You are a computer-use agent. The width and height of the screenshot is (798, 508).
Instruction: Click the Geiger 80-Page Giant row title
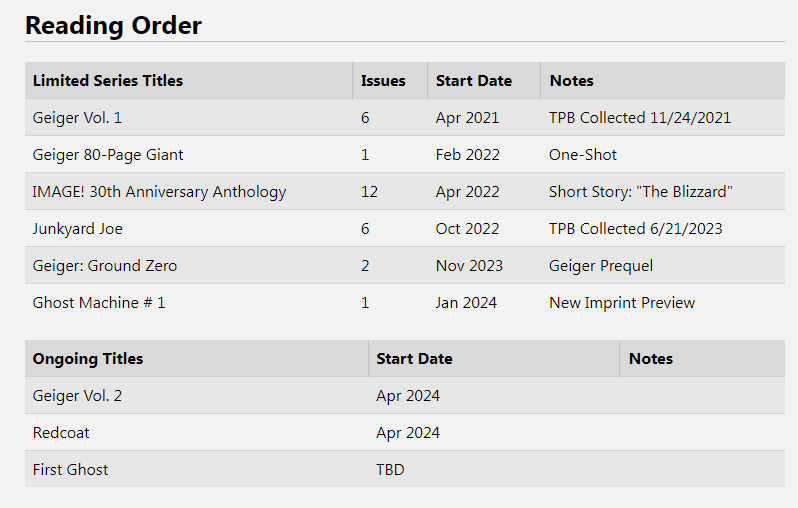108,155
